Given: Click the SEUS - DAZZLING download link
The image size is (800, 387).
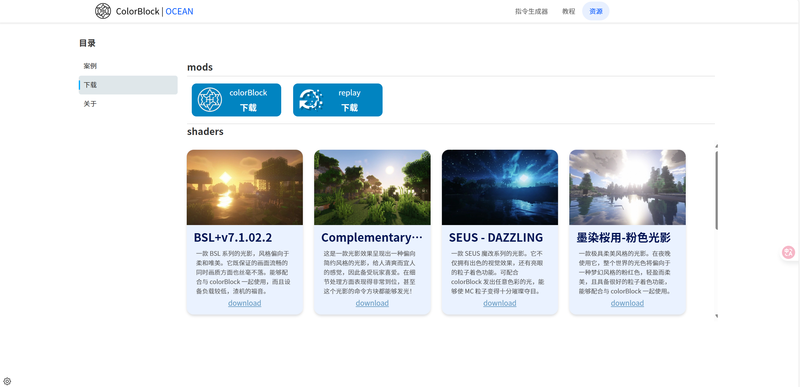Looking at the screenshot, I should pos(499,303).
